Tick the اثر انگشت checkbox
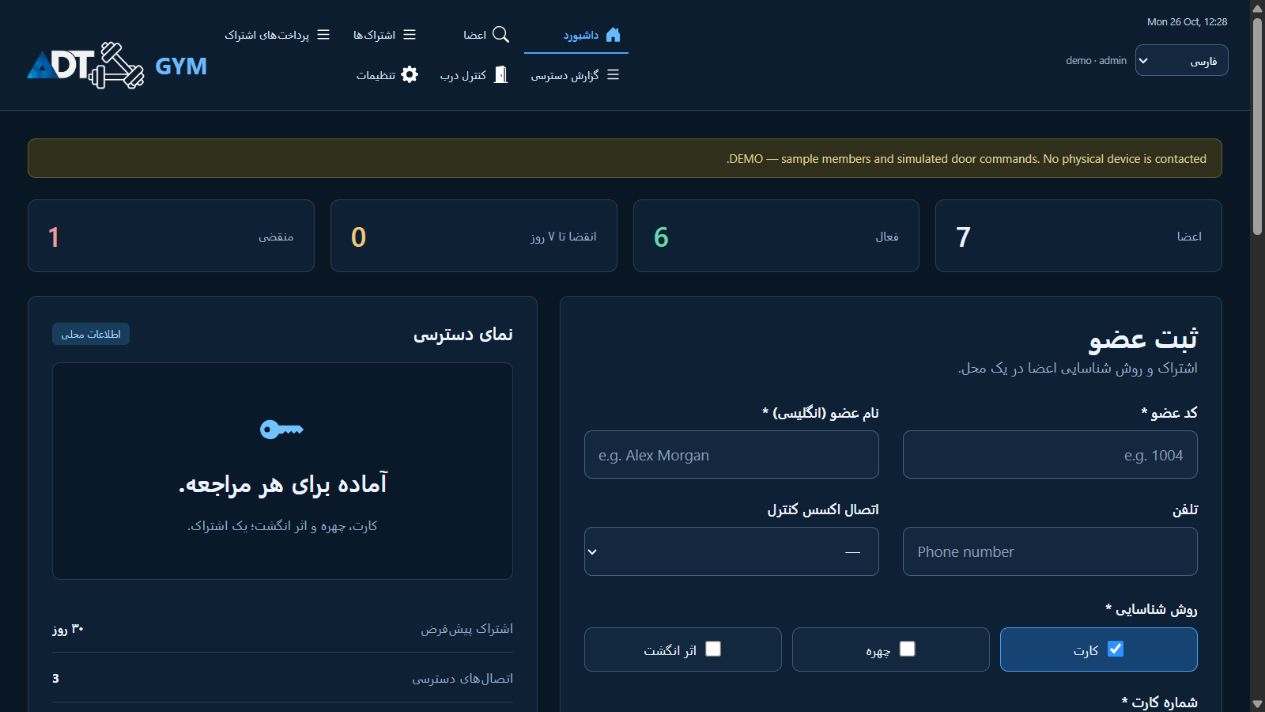 coord(713,649)
